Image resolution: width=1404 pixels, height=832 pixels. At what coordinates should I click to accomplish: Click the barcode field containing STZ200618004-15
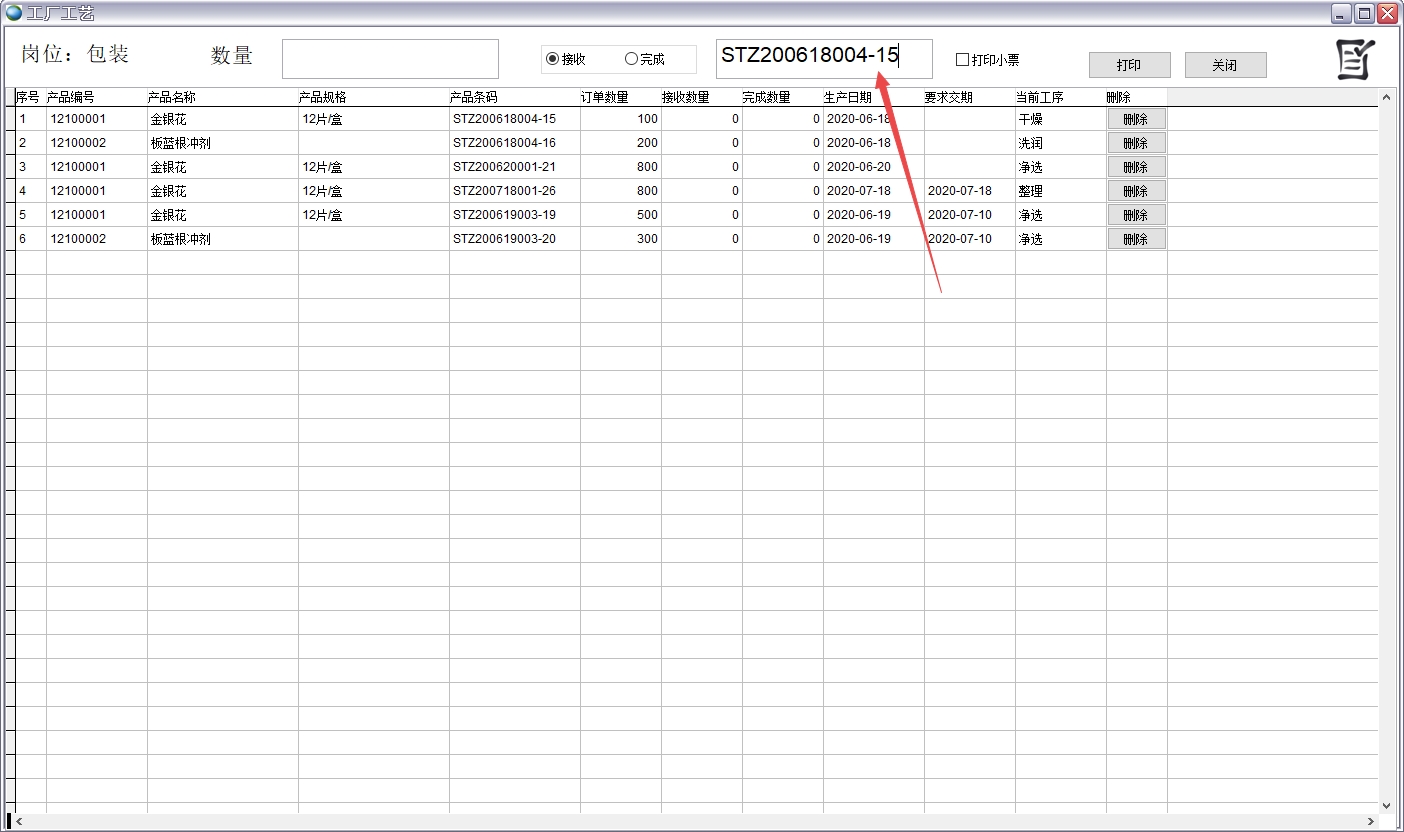(824, 59)
